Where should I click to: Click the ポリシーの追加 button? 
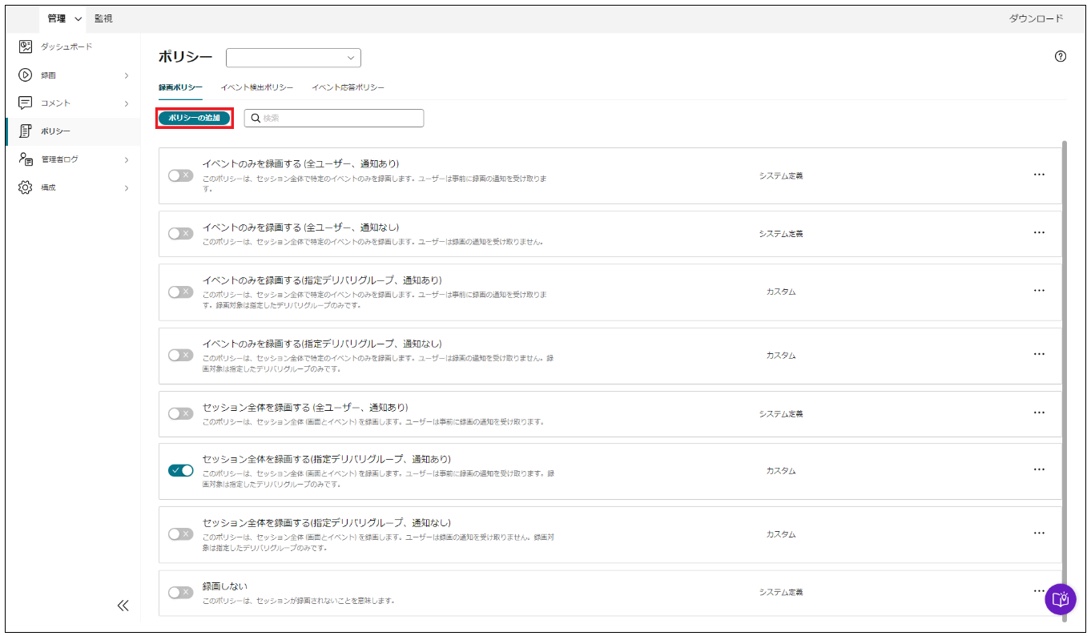pos(195,118)
